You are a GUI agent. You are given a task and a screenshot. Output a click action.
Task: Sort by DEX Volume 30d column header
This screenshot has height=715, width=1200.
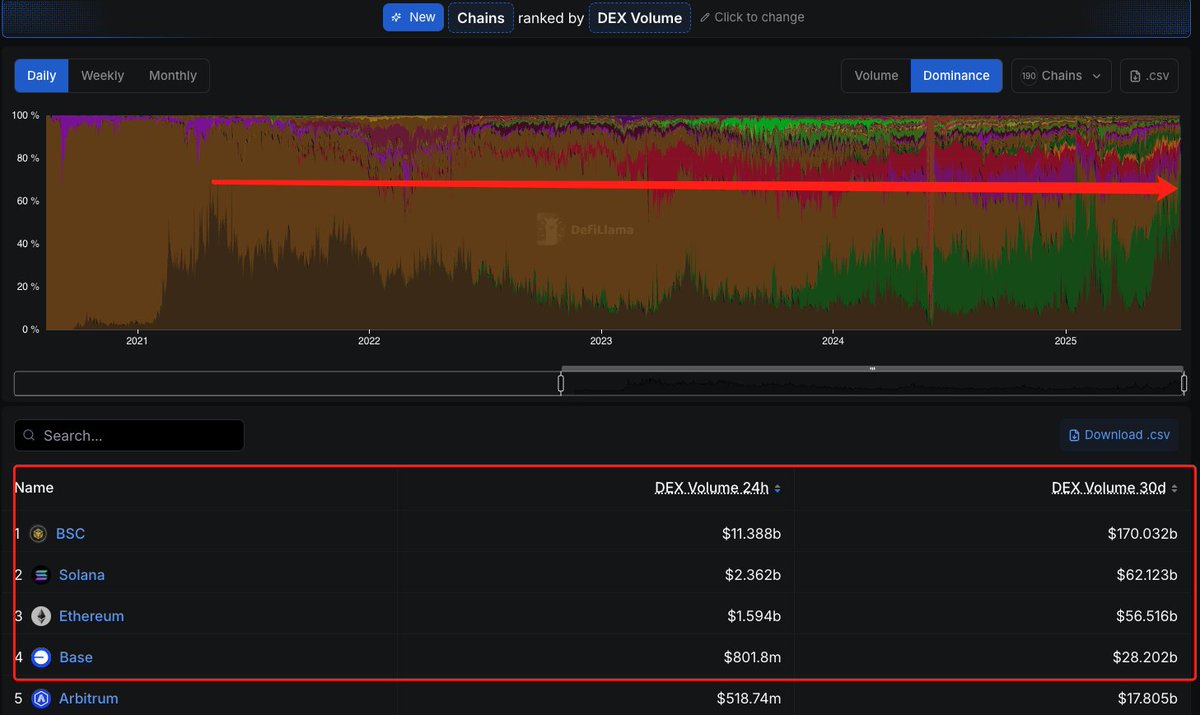tap(1109, 488)
